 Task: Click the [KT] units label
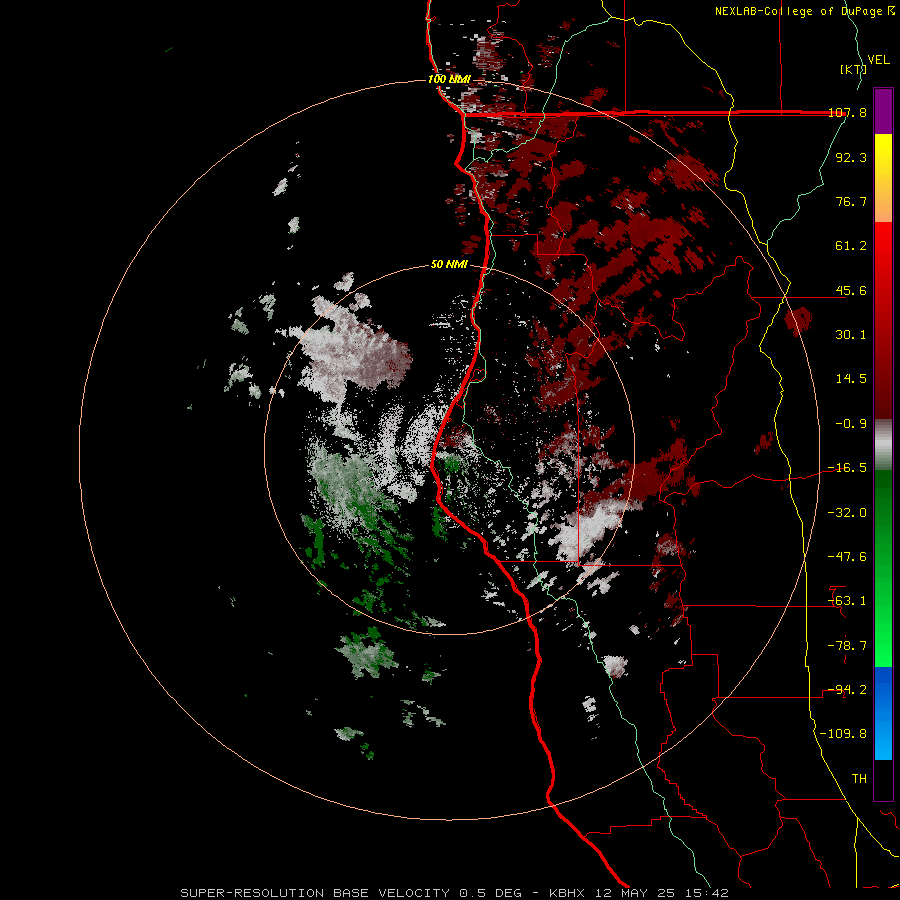(853, 69)
